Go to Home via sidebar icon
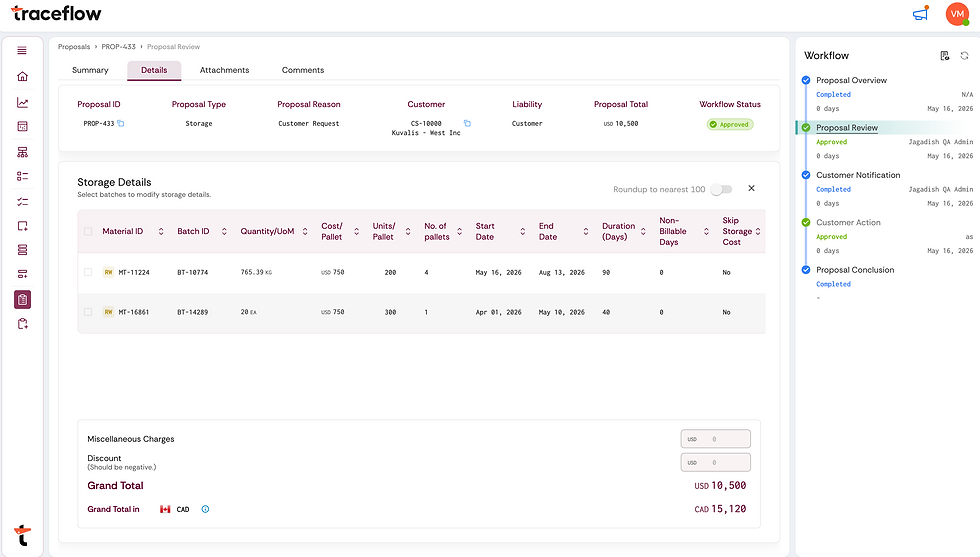Viewport: 980px width, 557px height. [22, 76]
